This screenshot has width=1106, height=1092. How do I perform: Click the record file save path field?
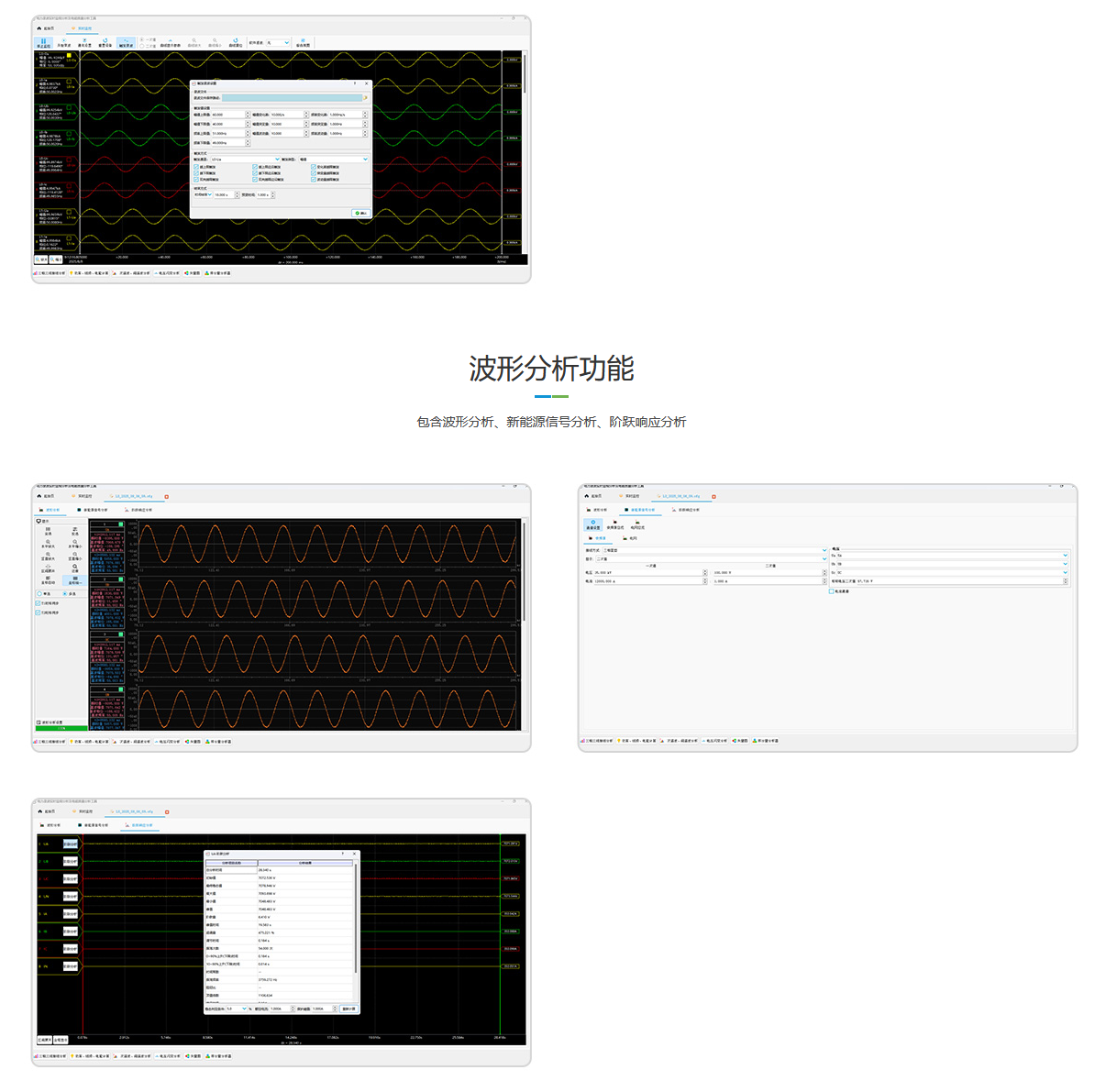coord(293,98)
